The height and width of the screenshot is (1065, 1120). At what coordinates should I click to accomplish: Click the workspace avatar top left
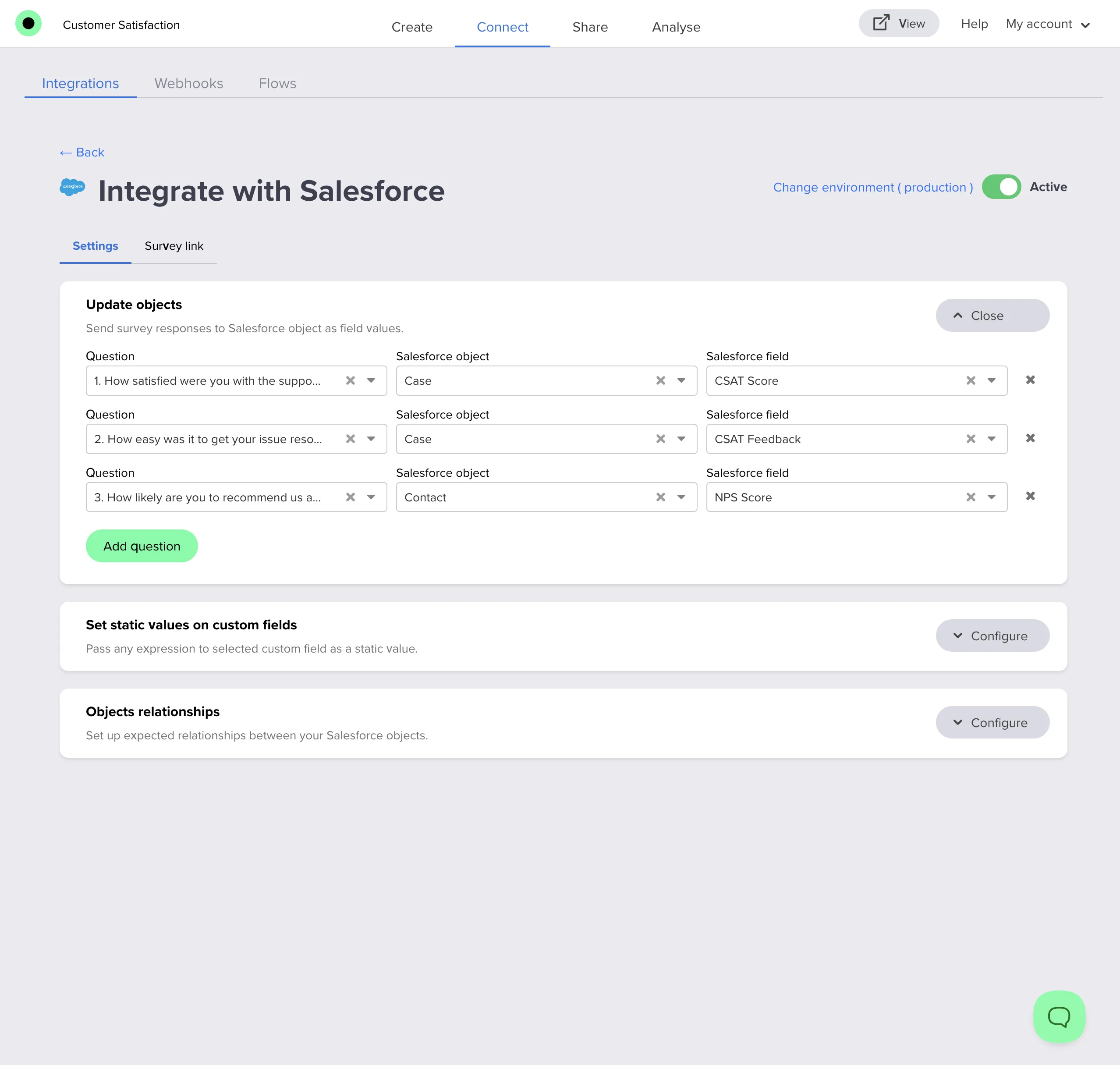click(x=28, y=23)
